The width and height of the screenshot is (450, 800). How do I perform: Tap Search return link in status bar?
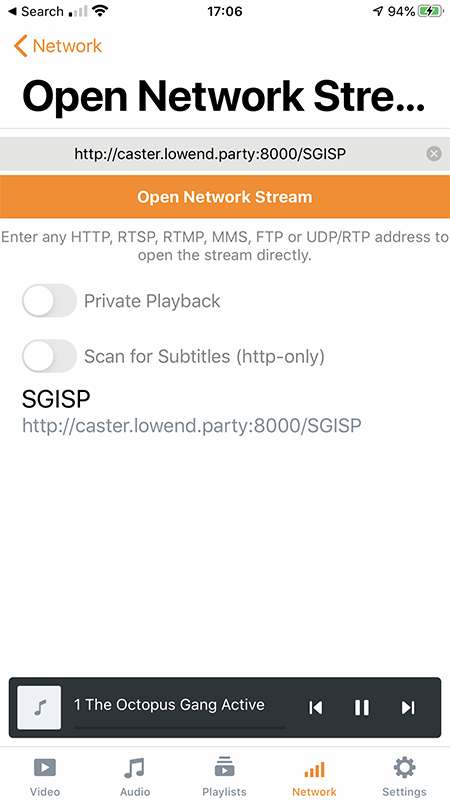click(35, 12)
